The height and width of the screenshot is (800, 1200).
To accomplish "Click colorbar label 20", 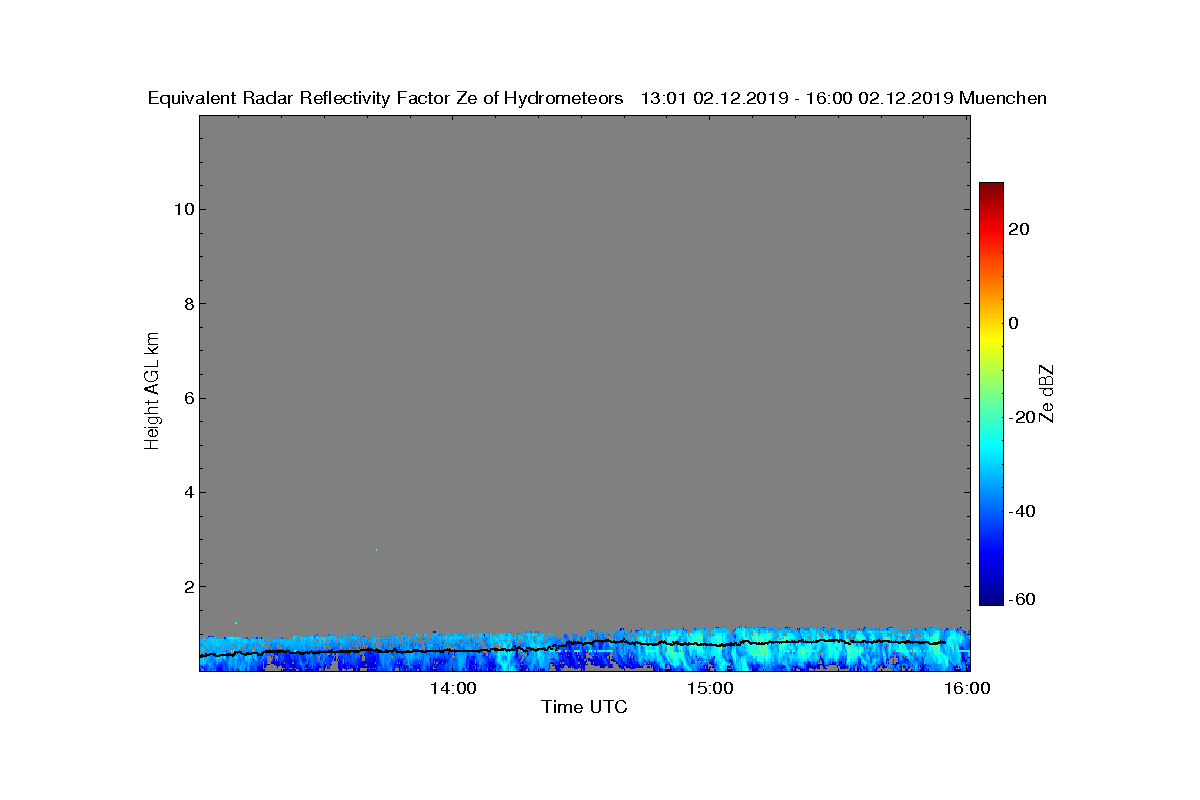I will point(1019,229).
